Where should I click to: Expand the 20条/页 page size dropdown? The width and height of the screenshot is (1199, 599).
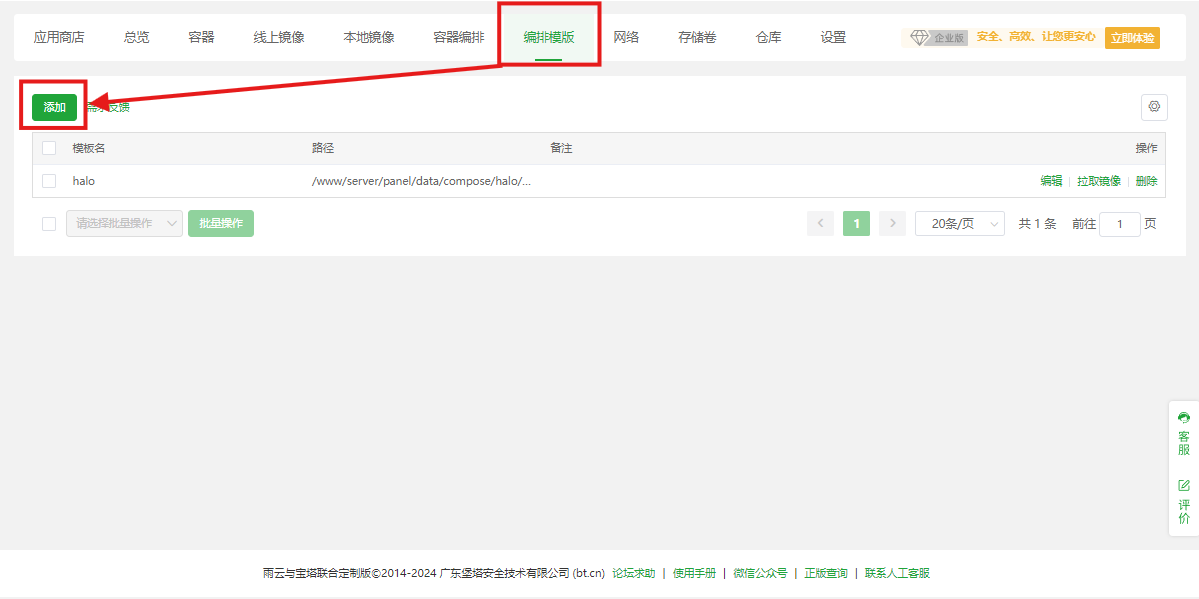960,224
